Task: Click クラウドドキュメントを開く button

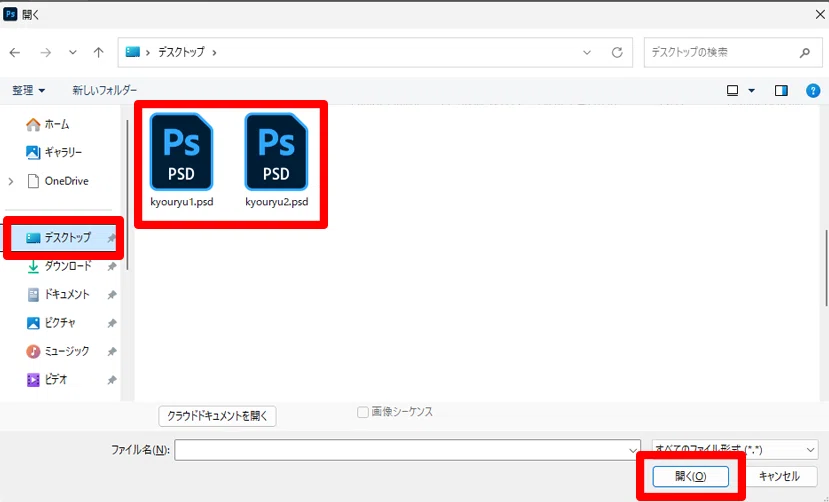Action: click(217, 416)
